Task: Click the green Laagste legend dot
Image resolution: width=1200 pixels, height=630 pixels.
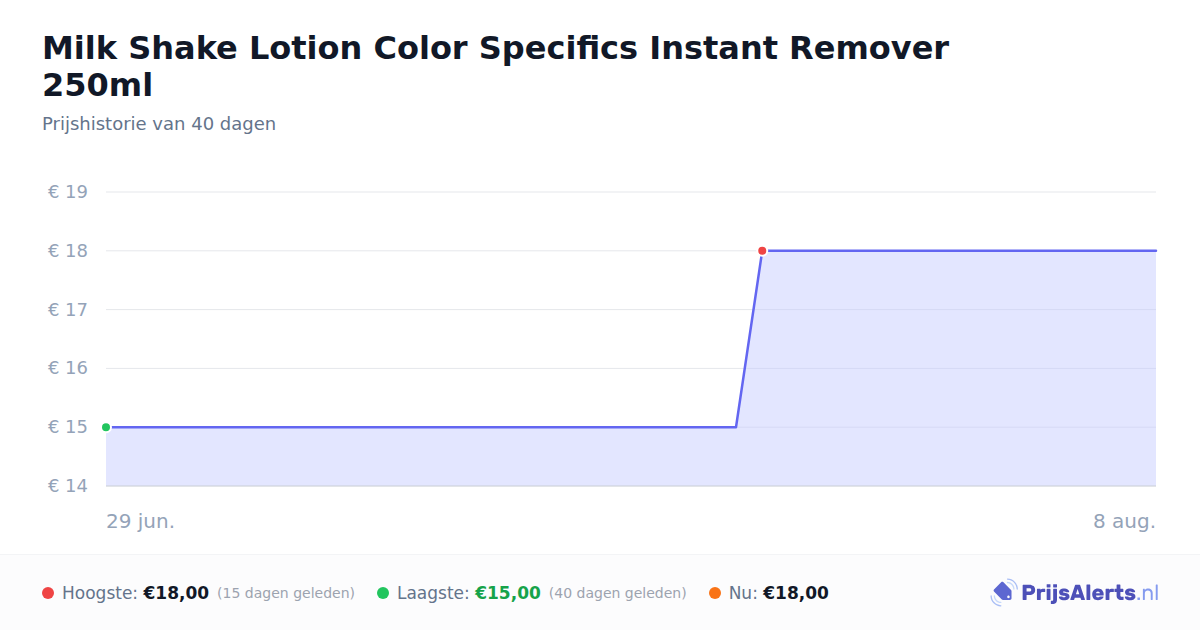Action: click(383, 593)
